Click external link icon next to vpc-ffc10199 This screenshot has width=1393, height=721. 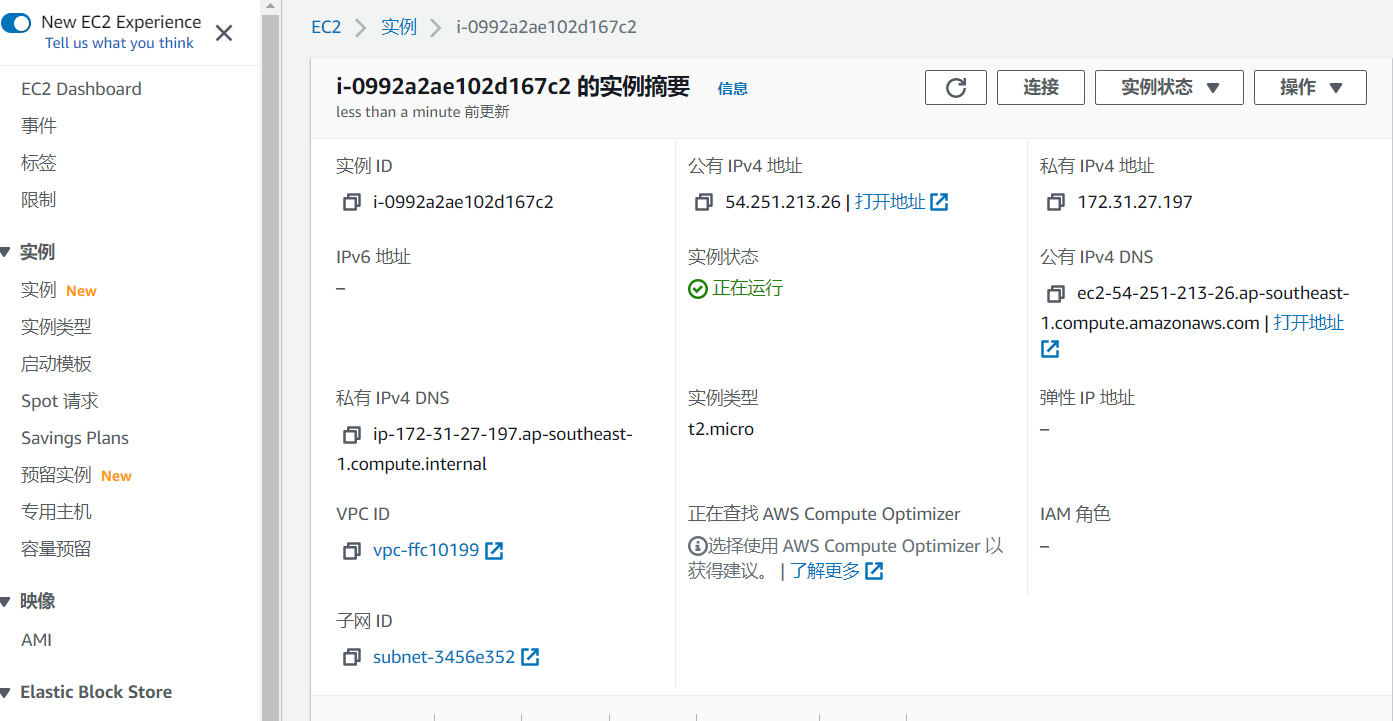pos(494,551)
